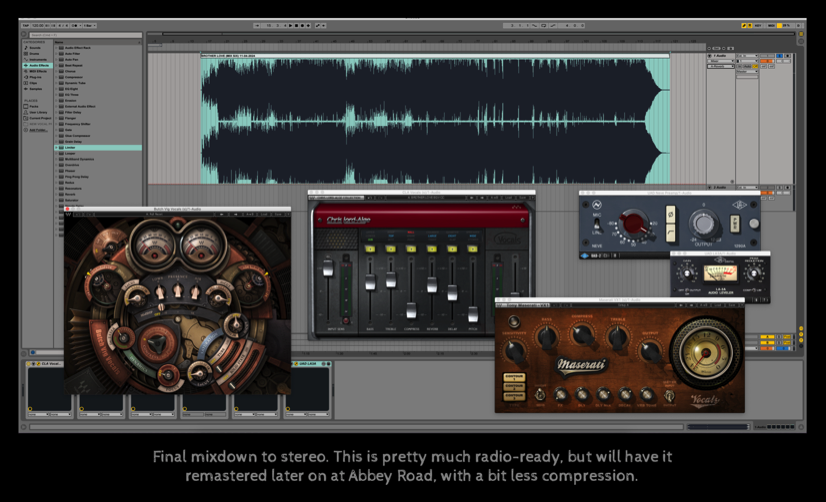Screen dimensions: 826x502
Task: Toggle the pencil Draw Mode button
Action: [x=744, y=25]
